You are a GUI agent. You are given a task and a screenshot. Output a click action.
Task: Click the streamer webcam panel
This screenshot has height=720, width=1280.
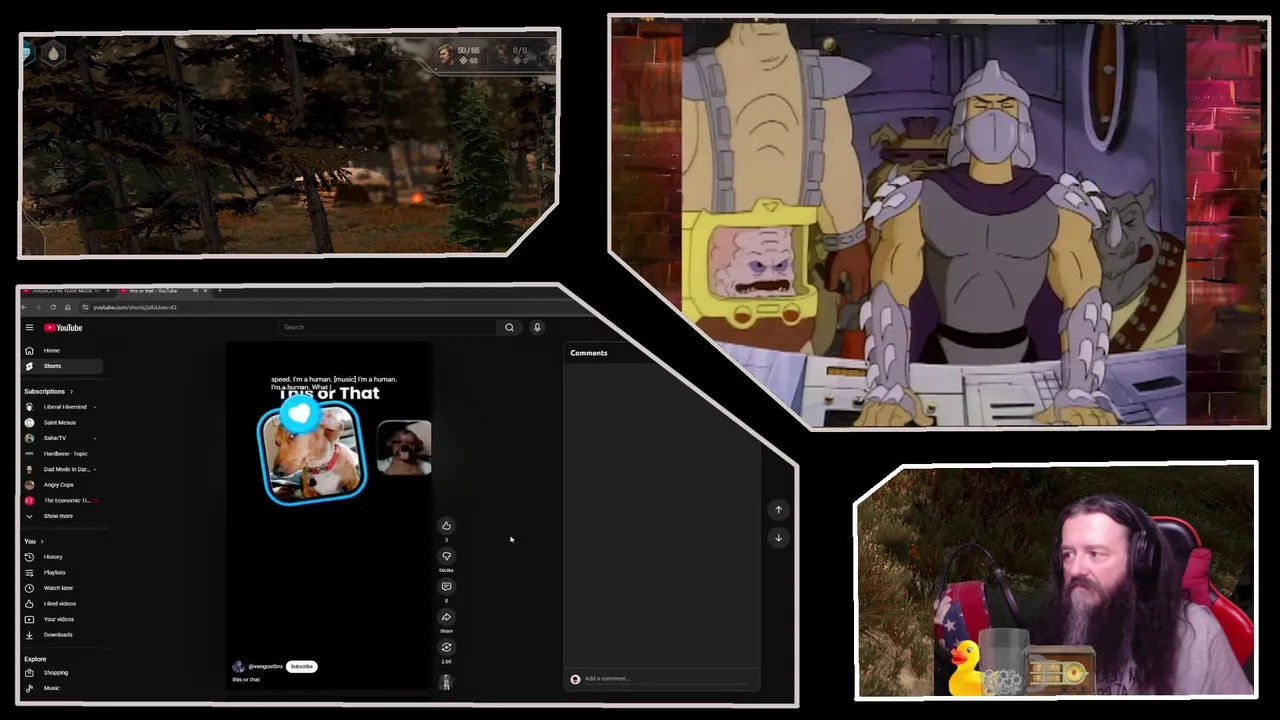(1056, 581)
